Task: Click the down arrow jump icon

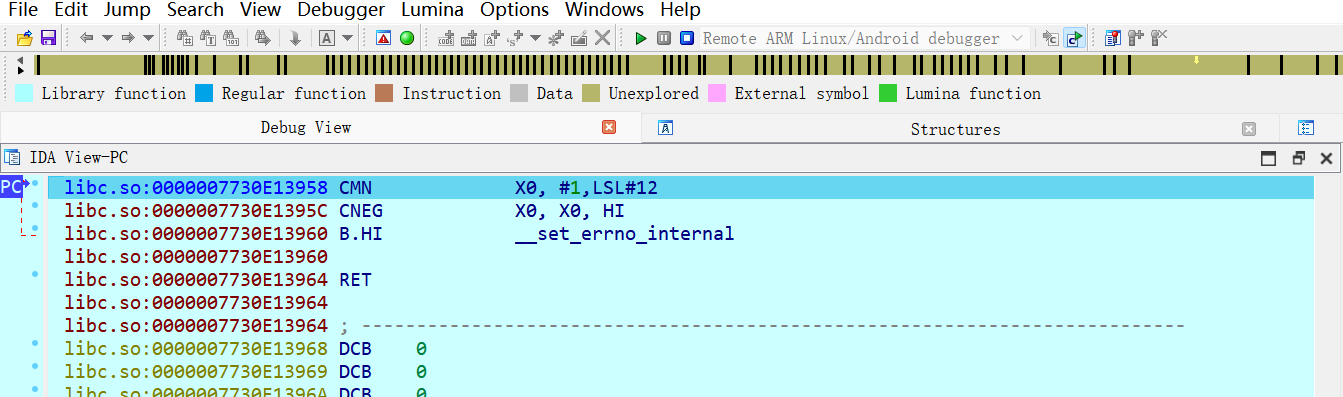Action: pos(295,38)
